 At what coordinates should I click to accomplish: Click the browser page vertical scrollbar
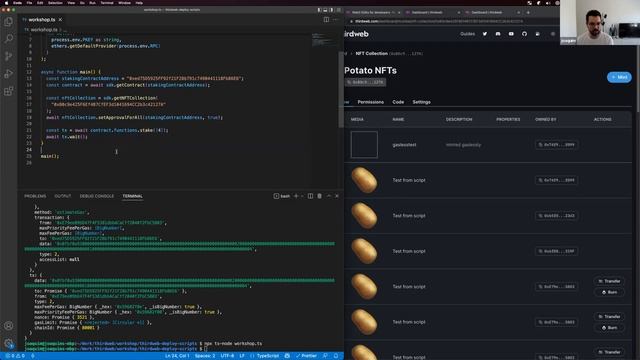[637, 78]
